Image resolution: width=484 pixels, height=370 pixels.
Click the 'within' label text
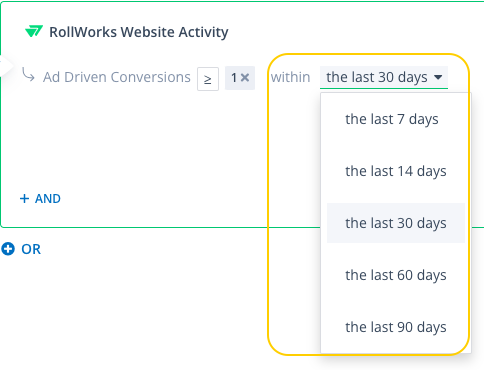click(290, 77)
